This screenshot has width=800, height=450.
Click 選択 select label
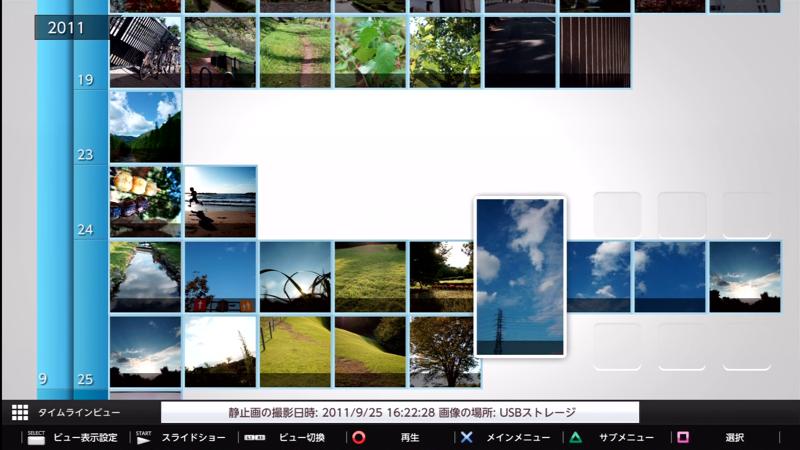(x=734, y=438)
